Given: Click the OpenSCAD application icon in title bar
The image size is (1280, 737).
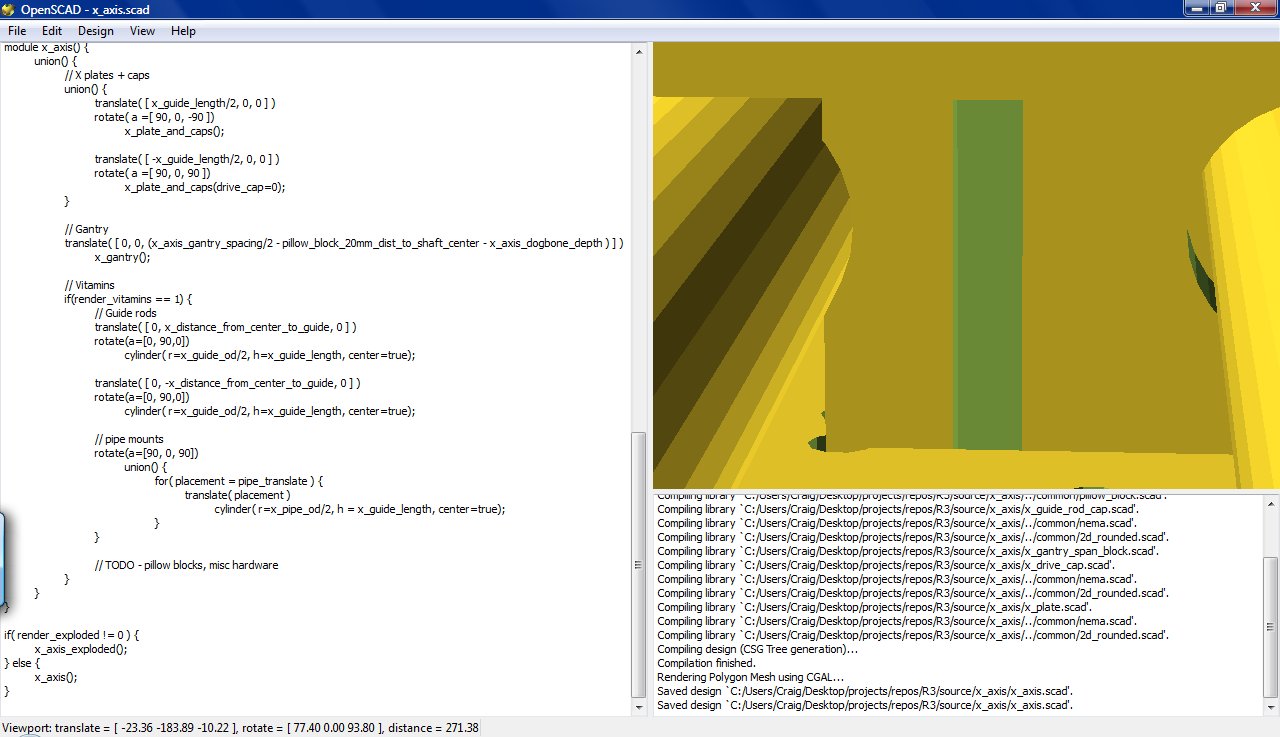Looking at the screenshot, I should coord(9,9).
